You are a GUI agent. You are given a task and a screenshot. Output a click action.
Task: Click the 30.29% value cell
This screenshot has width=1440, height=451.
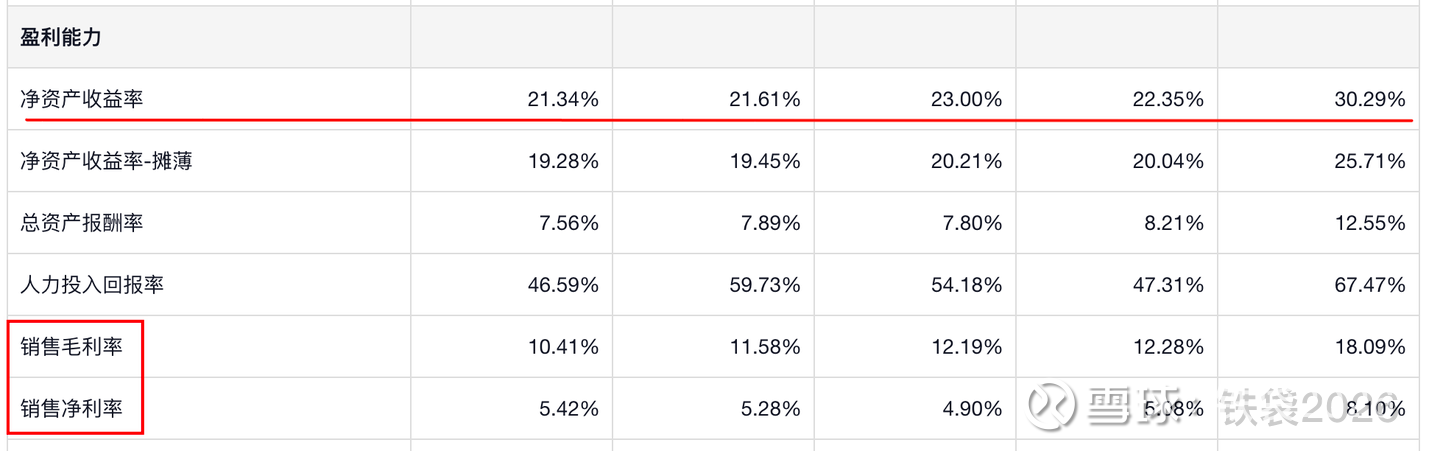coord(1370,99)
